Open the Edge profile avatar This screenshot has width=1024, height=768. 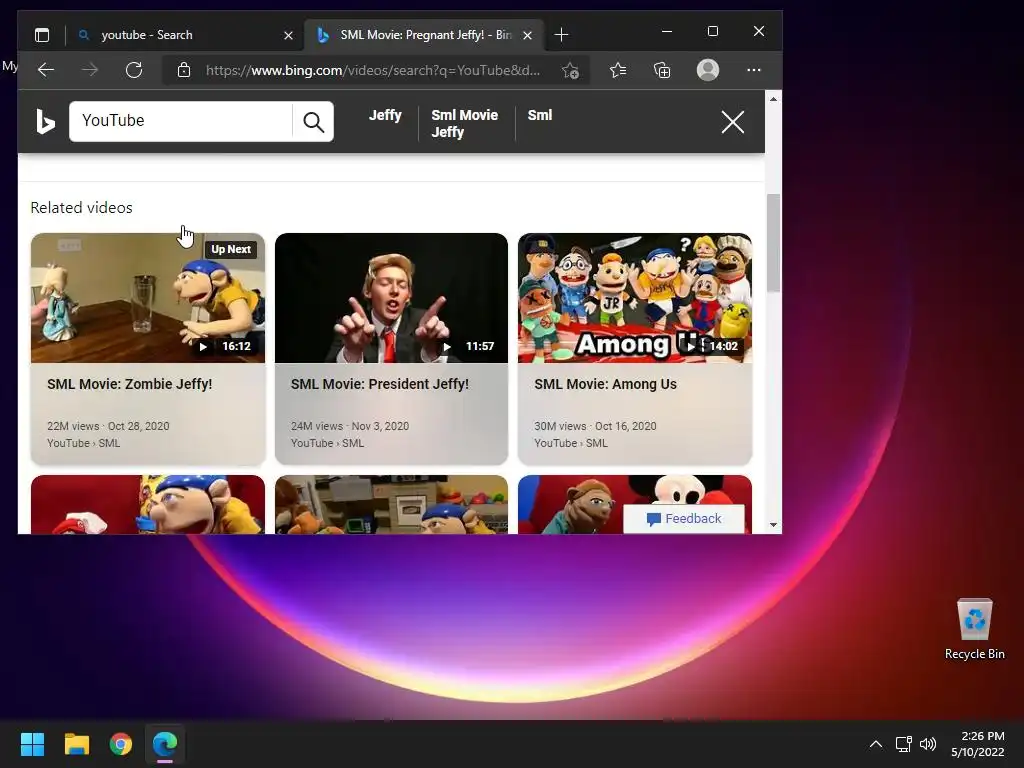708,70
